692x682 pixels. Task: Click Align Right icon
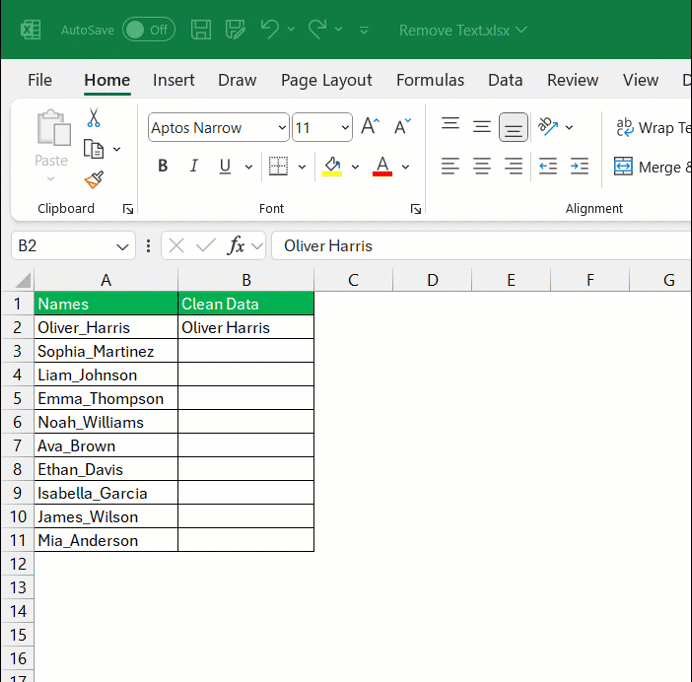513,166
